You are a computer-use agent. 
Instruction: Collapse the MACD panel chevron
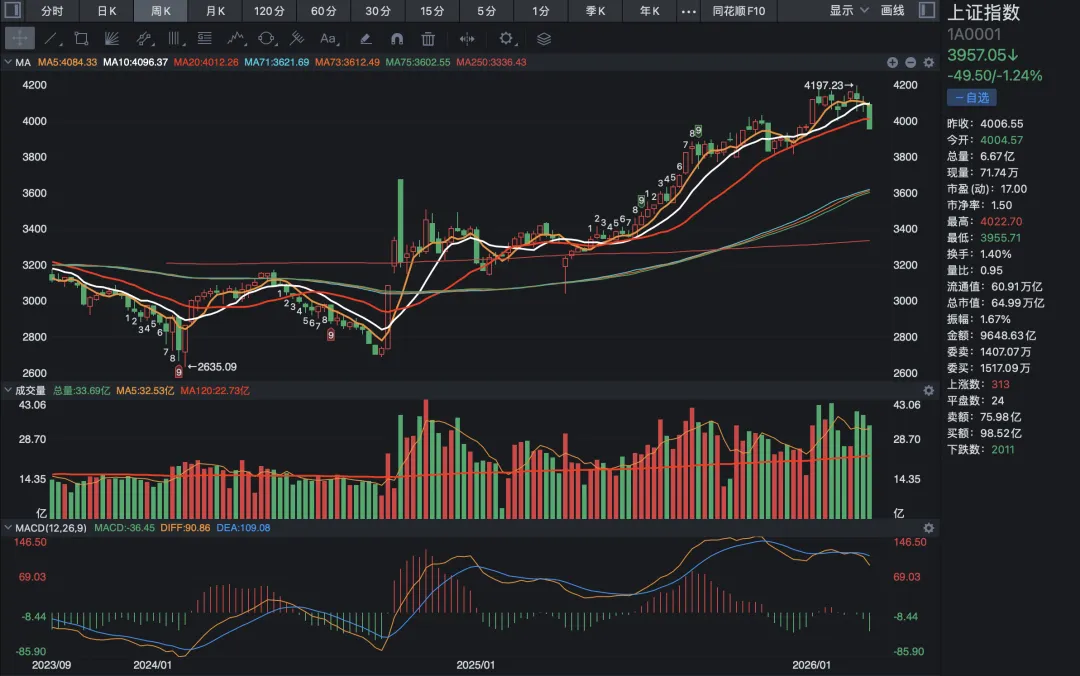pos(8,528)
